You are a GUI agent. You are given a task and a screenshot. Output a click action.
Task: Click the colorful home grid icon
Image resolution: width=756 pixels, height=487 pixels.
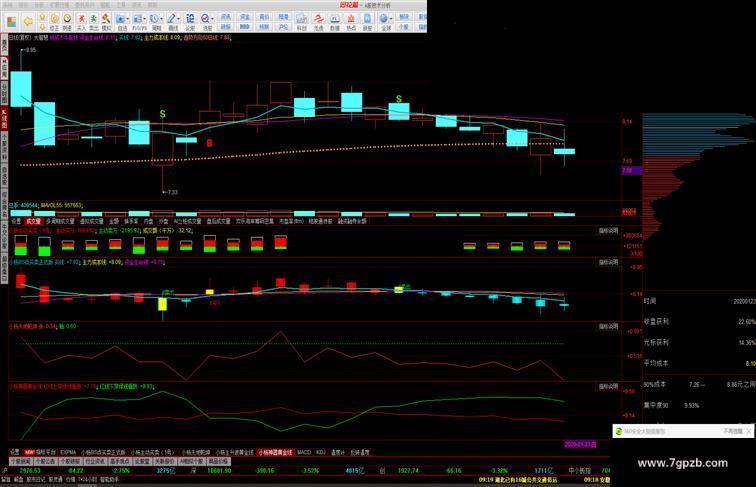11,22
